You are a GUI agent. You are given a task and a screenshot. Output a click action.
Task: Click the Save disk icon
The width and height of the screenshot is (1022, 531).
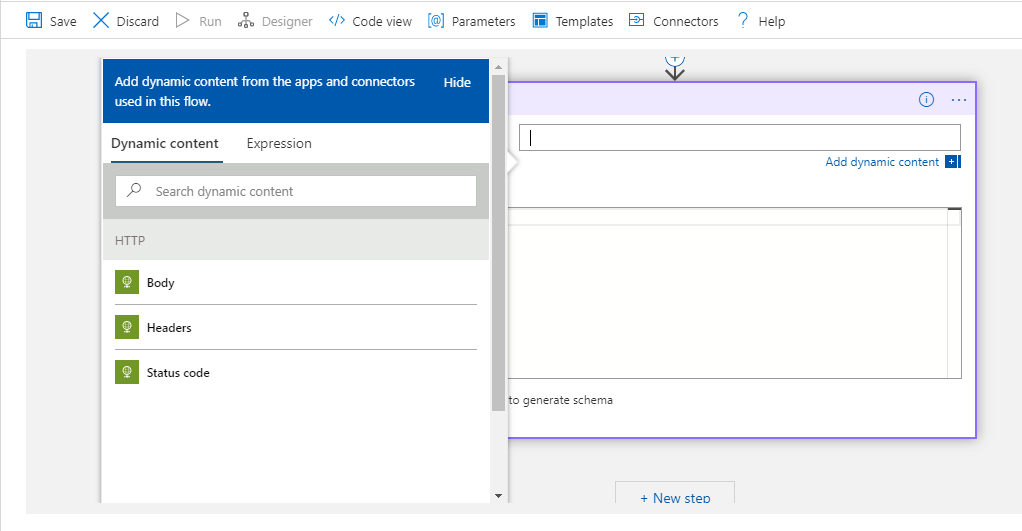(34, 20)
